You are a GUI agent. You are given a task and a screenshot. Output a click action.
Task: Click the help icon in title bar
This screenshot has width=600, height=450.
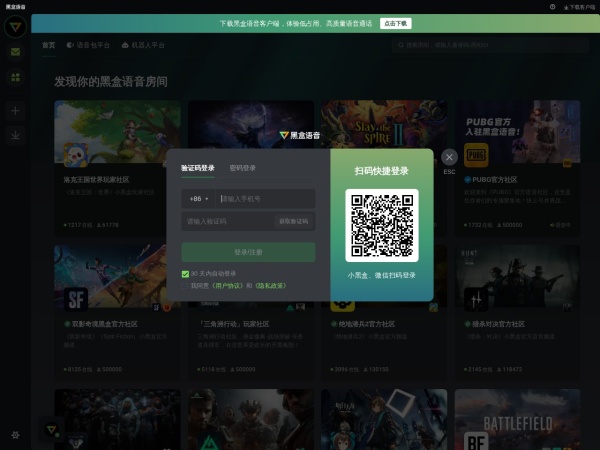[x=553, y=7]
